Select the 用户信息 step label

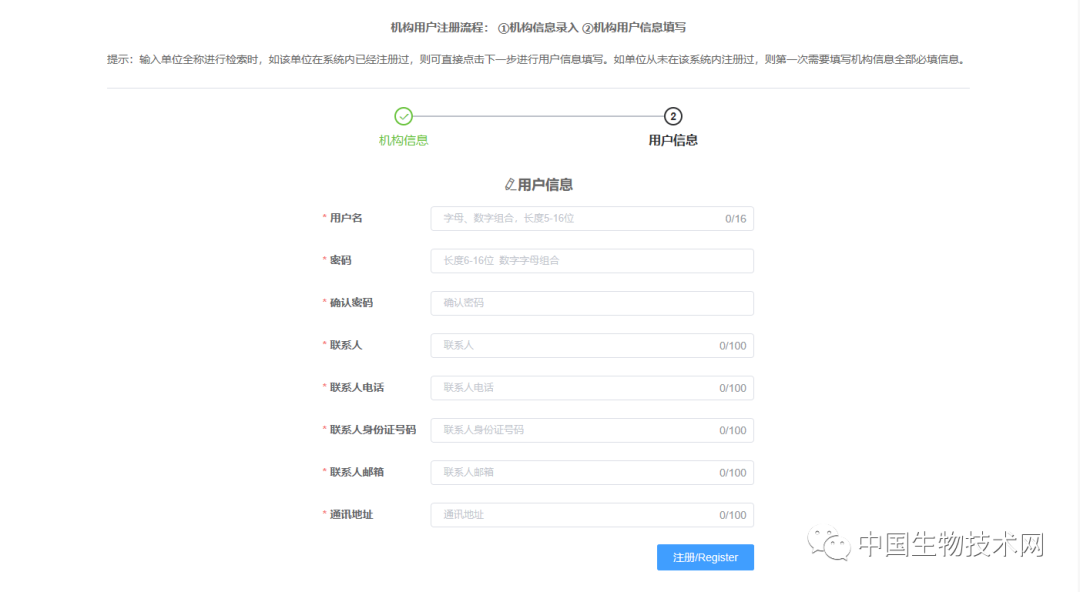(x=673, y=141)
